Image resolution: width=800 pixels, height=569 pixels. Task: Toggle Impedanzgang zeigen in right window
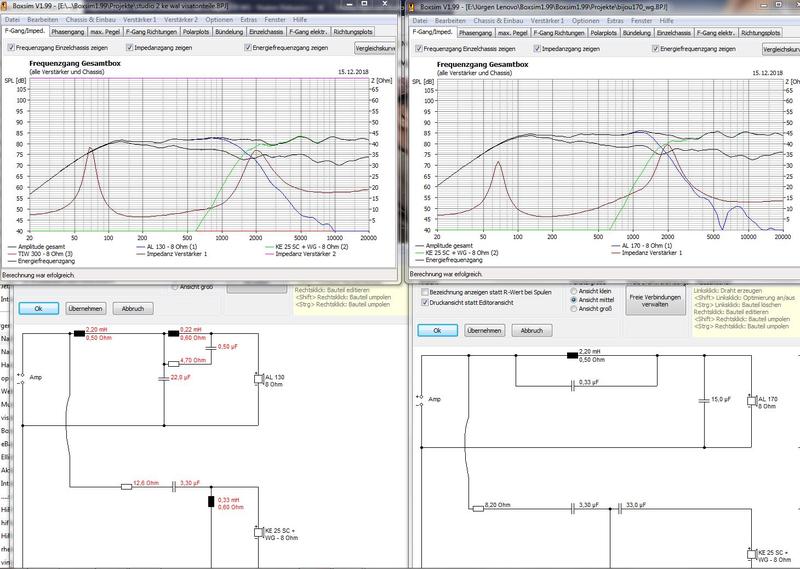[x=537, y=48]
